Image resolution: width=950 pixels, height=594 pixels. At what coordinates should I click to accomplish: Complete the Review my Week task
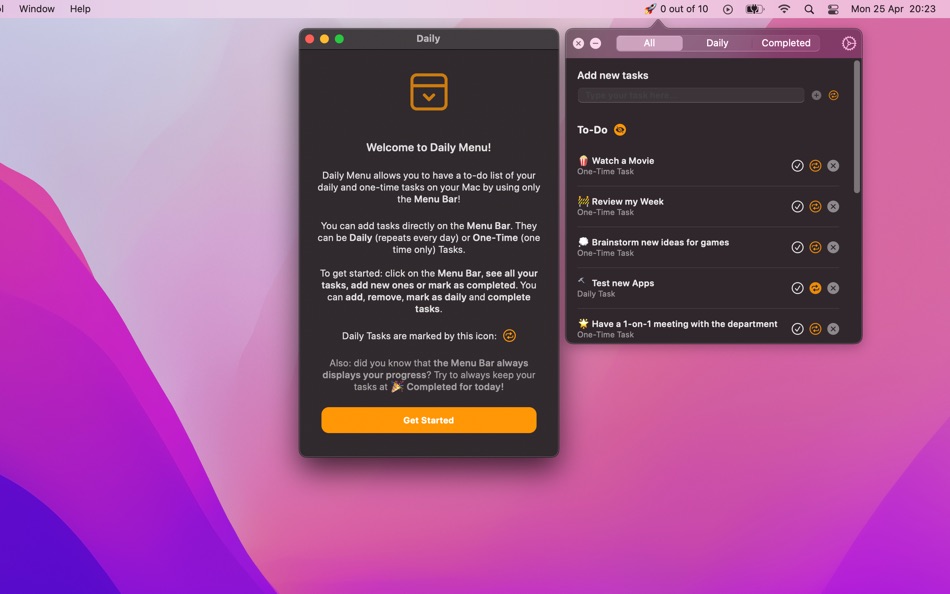(797, 207)
